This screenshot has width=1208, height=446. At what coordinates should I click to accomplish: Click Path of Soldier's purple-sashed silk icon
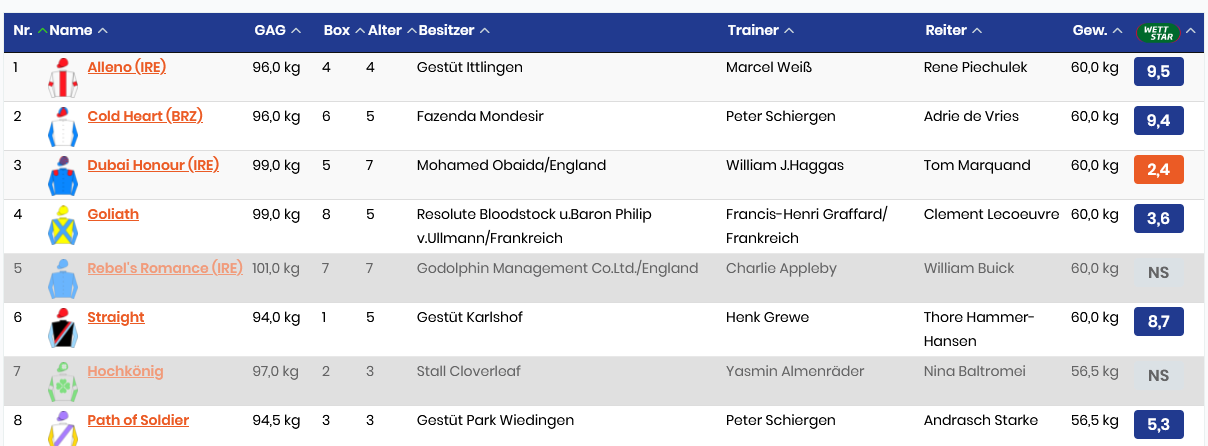62,427
